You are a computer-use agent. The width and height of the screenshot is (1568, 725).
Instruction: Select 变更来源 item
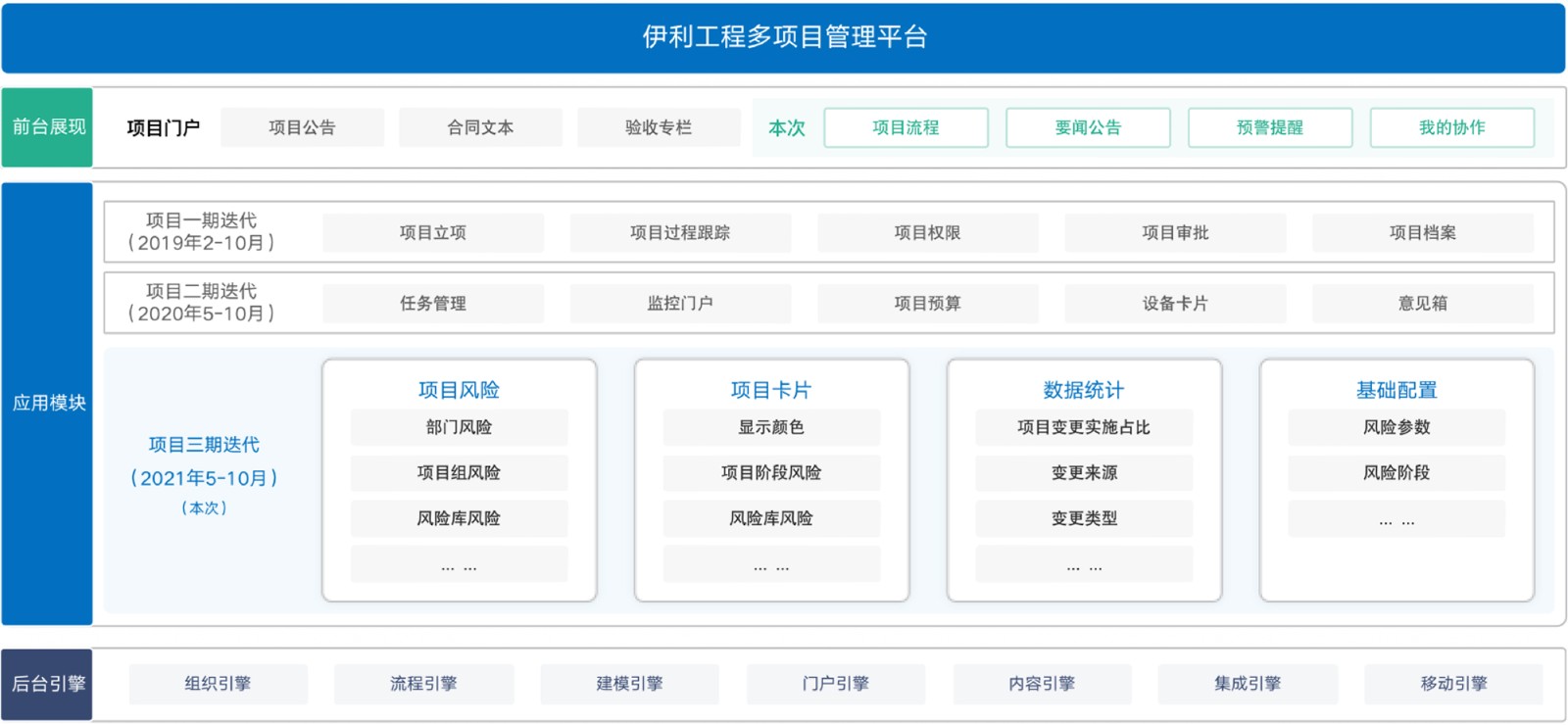(1084, 473)
